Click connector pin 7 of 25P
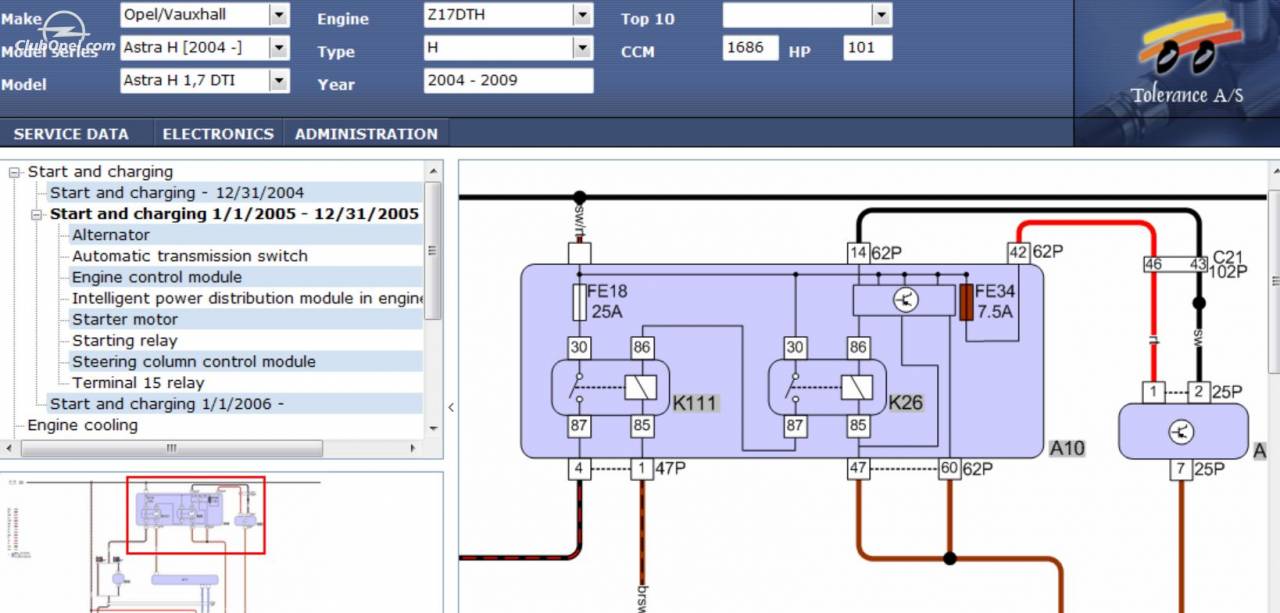Image resolution: width=1280 pixels, height=613 pixels. tap(1181, 468)
